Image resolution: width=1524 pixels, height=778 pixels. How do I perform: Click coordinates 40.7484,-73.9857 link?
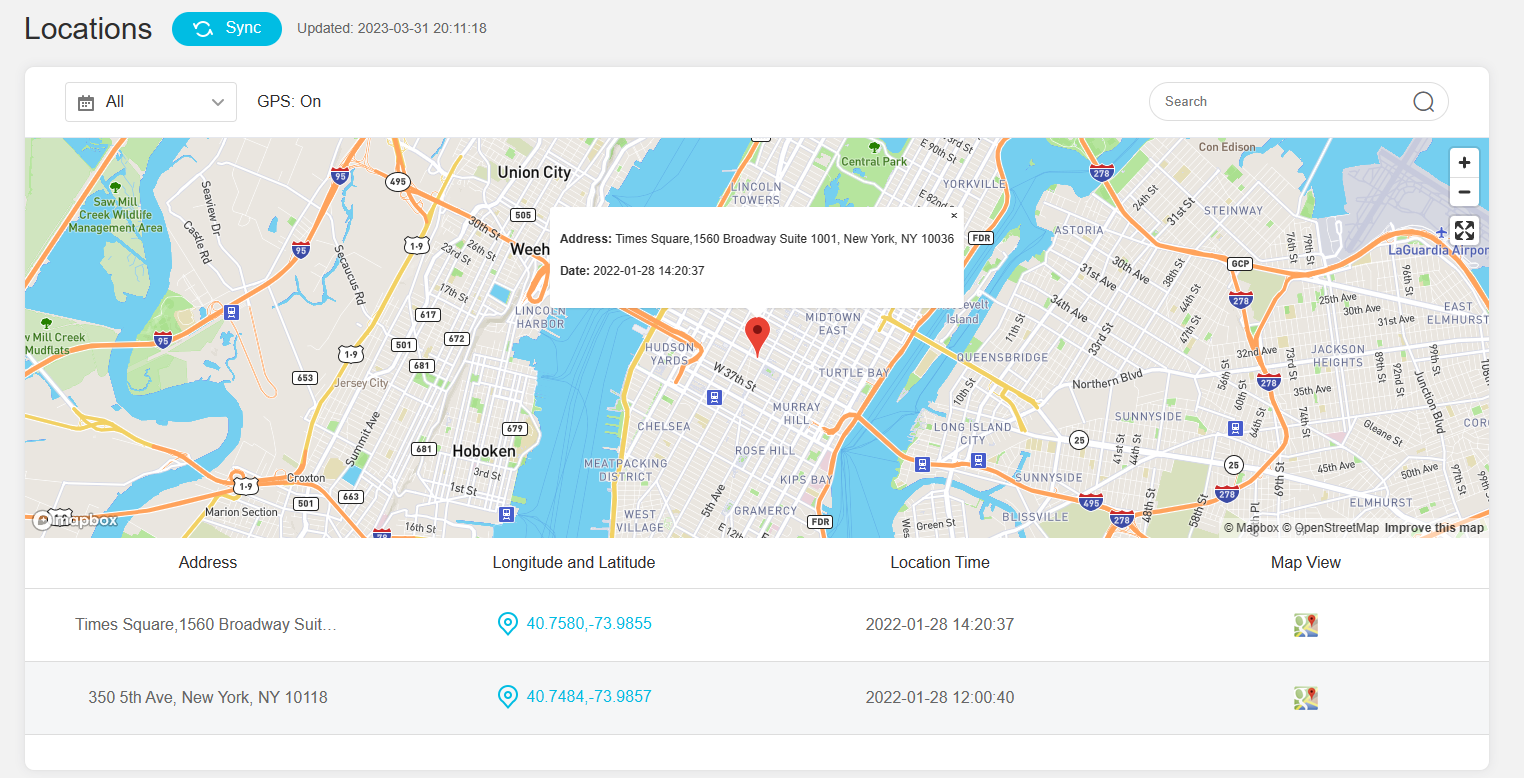pyautogui.click(x=589, y=697)
